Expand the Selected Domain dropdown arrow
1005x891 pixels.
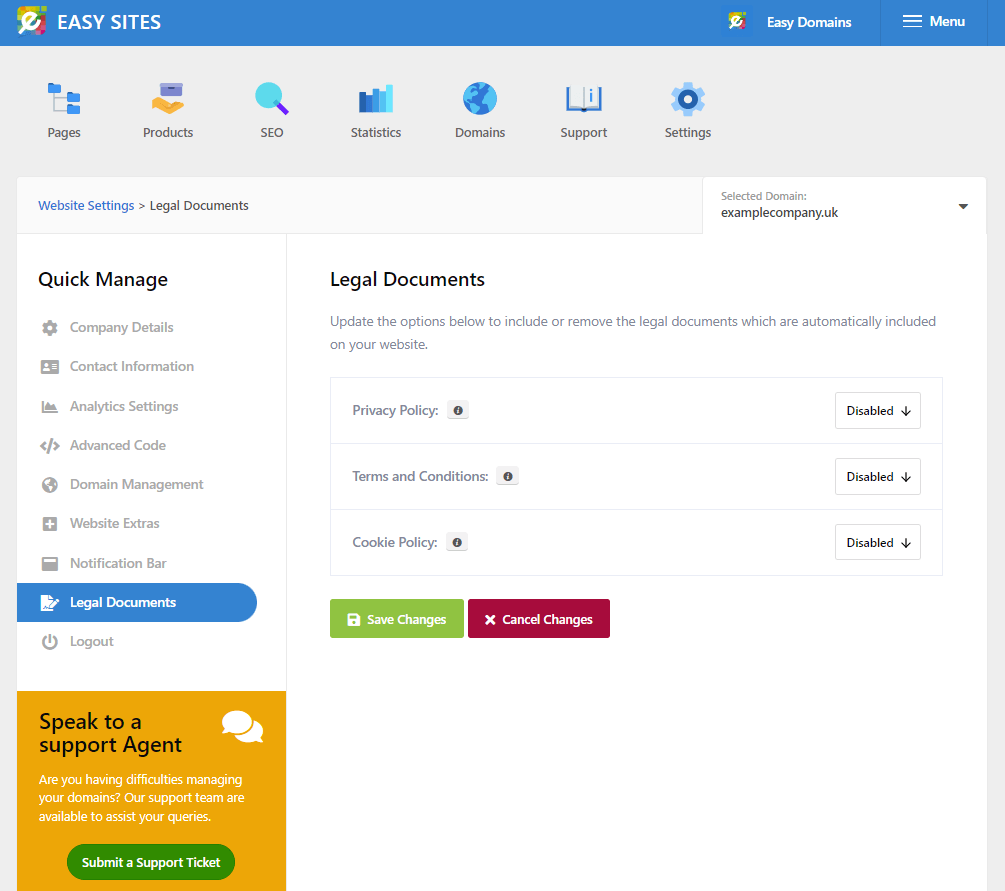coord(963,206)
